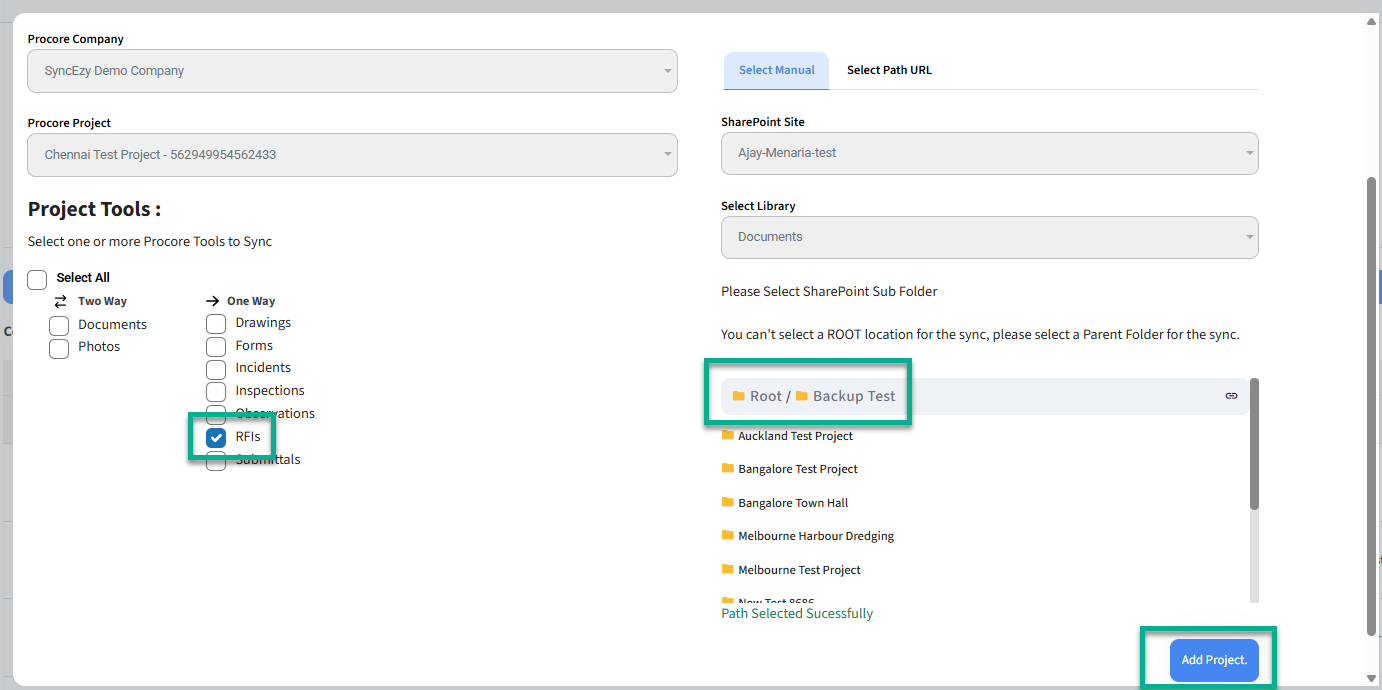Click the folder list scrollbar thumb
The width and height of the screenshot is (1382, 690).
pyautogui.click(x=1254, y=445)
